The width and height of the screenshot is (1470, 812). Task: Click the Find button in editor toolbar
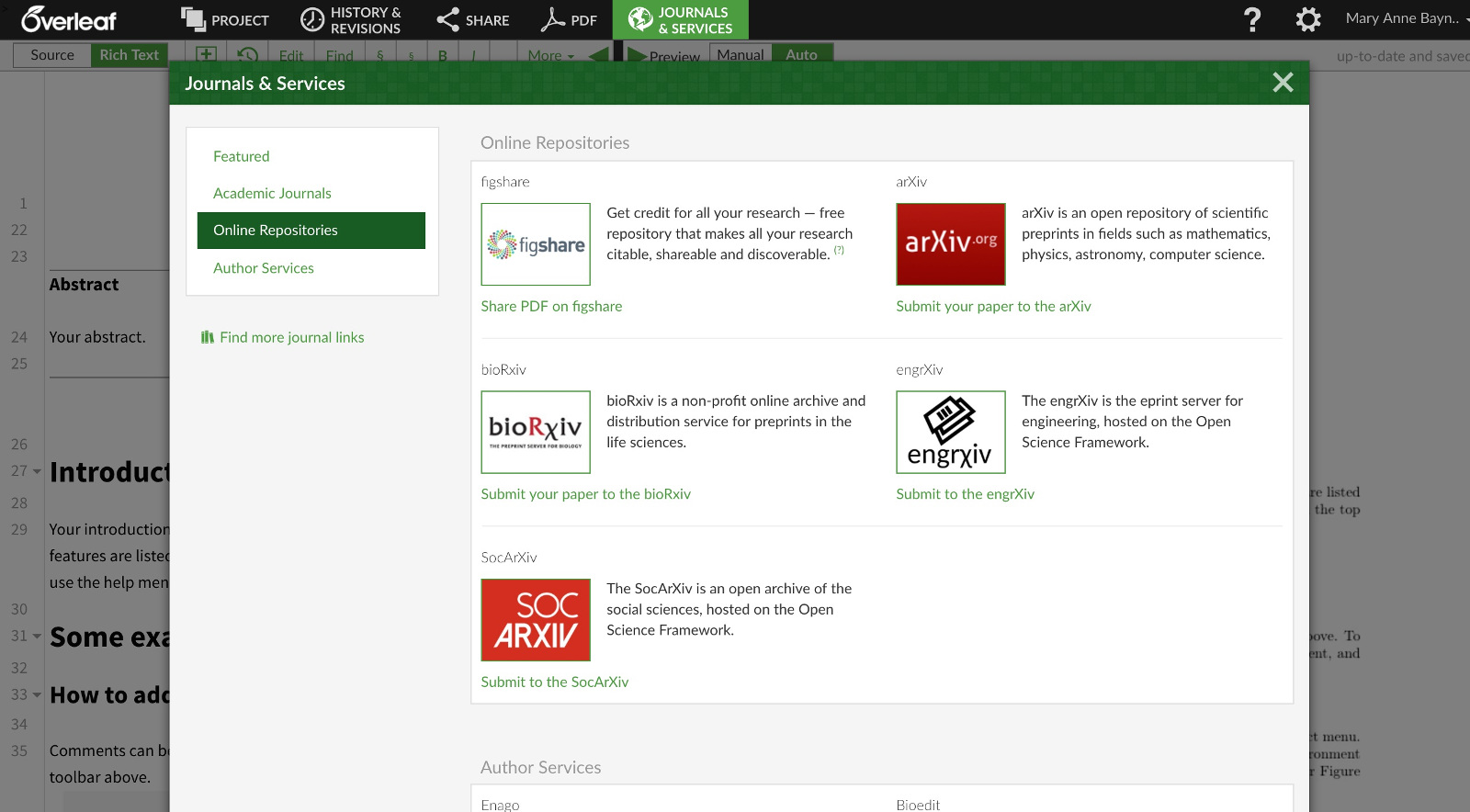pos(339,56)
